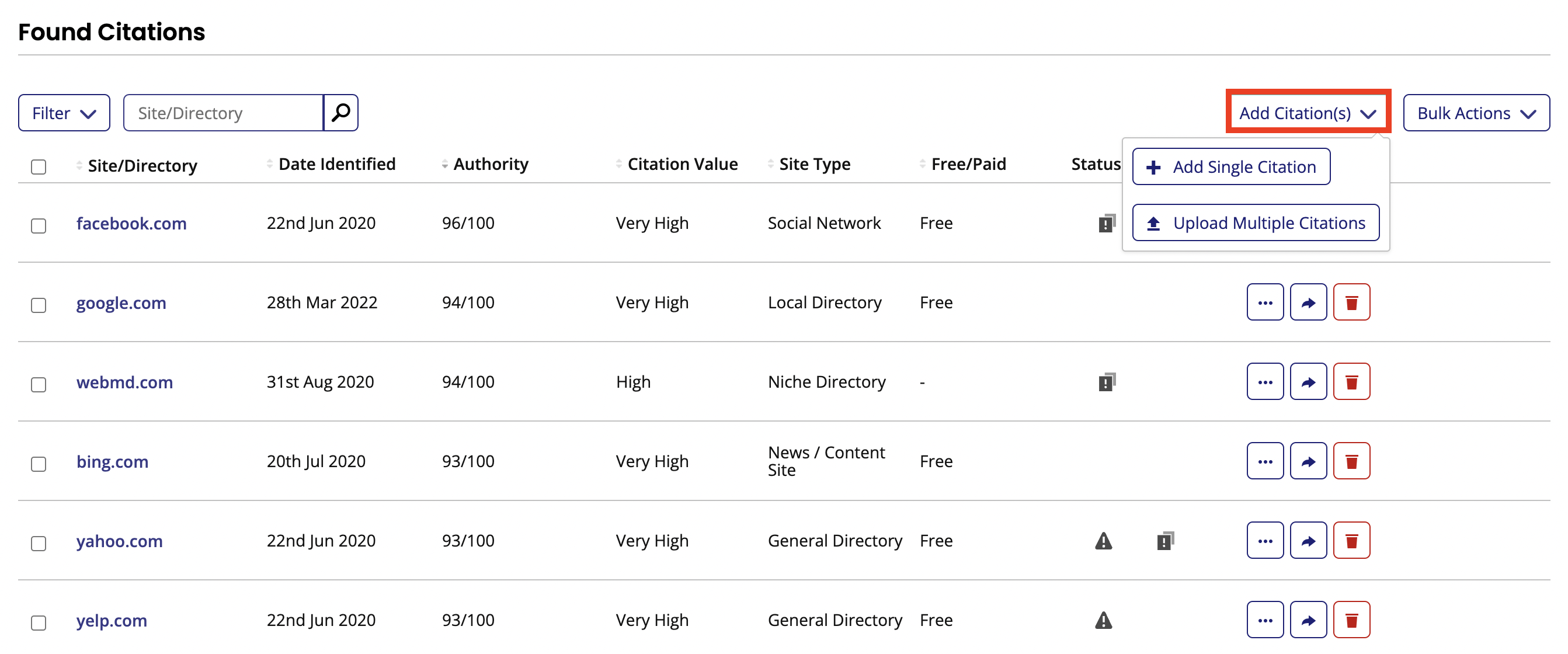Click the 'Found Citations' heading
The image size is (1568, 654).
point(112,32)
